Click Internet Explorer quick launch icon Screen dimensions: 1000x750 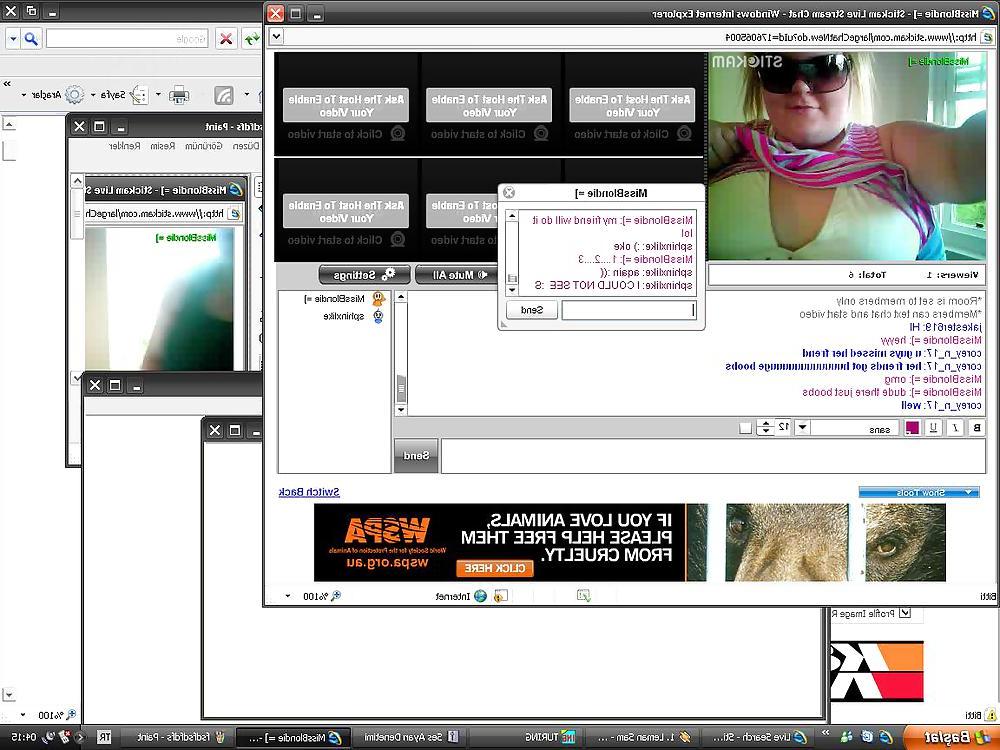pos(886,737)
